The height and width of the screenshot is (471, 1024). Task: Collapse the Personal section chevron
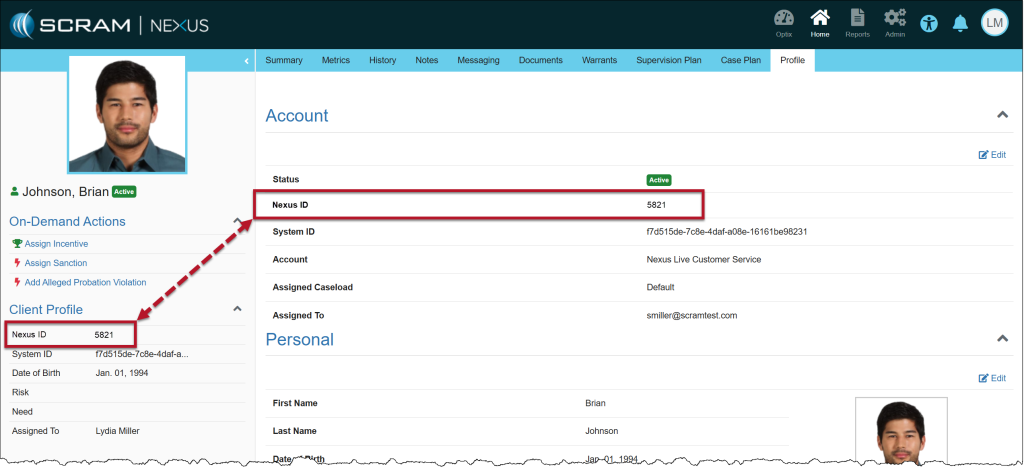click(1002, 339)
